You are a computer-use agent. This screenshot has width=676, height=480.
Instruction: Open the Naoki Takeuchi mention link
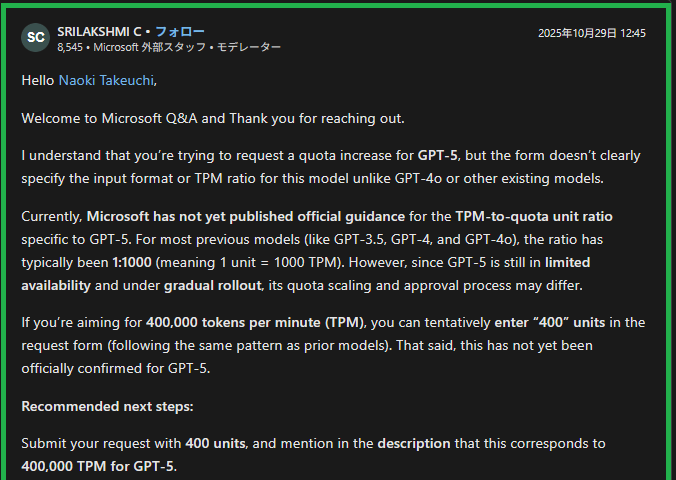[106, 81]
